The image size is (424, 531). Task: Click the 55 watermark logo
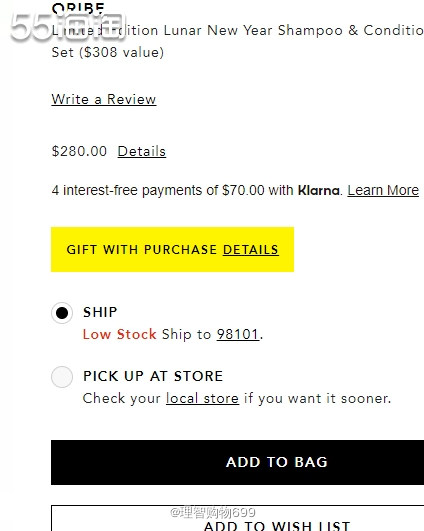coord(68,27)
